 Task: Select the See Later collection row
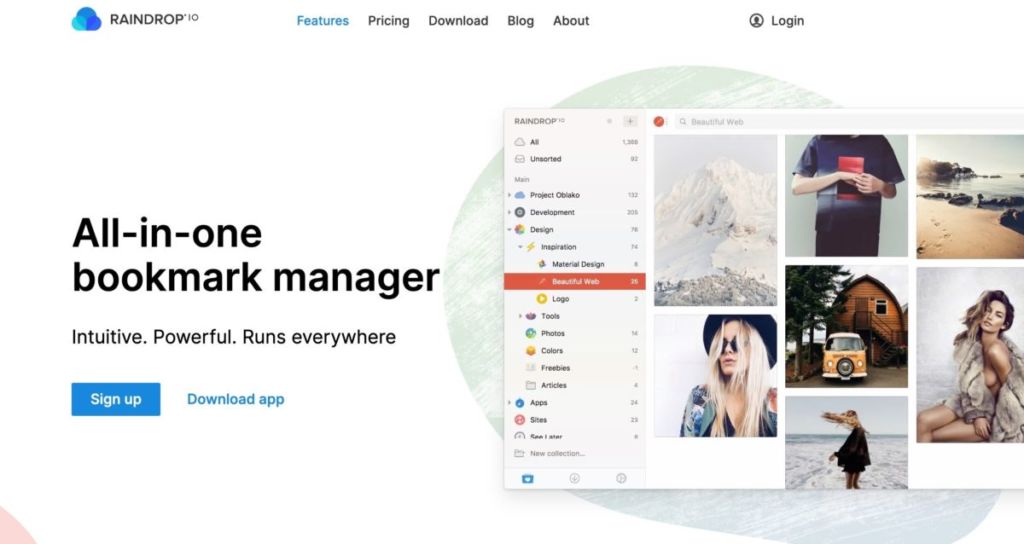click(575, 436)
